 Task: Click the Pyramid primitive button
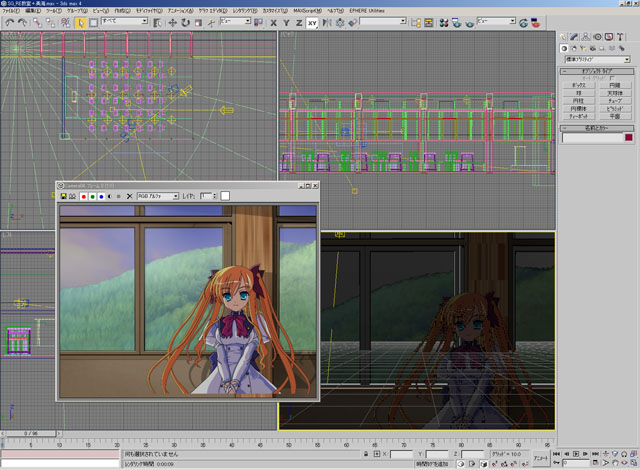point(615,109)
